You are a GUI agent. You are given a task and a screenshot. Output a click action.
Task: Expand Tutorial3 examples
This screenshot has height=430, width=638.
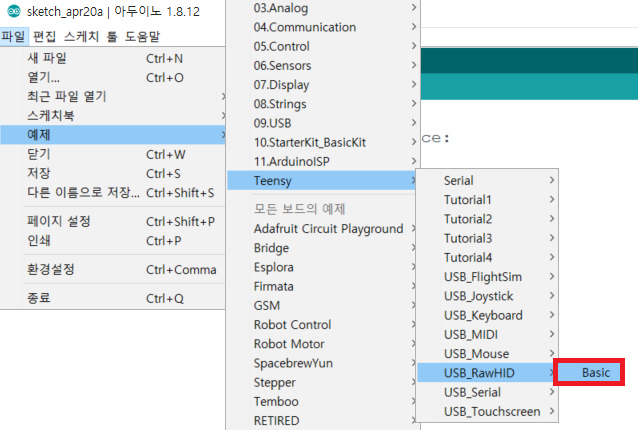click(487, 238)
